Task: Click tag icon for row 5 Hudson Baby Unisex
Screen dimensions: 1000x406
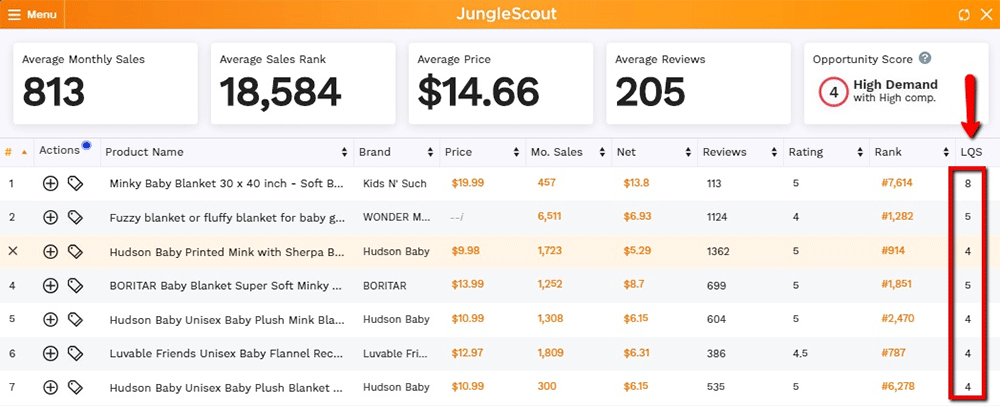Action: click(x=75, y=319)
